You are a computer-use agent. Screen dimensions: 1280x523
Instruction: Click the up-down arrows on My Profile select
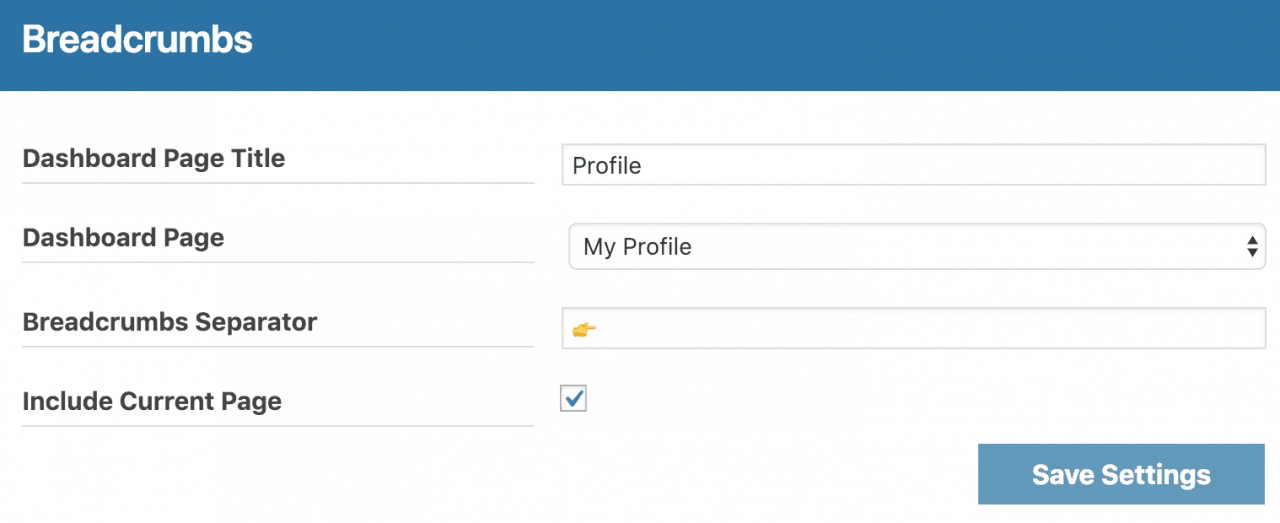[1251, 246]
